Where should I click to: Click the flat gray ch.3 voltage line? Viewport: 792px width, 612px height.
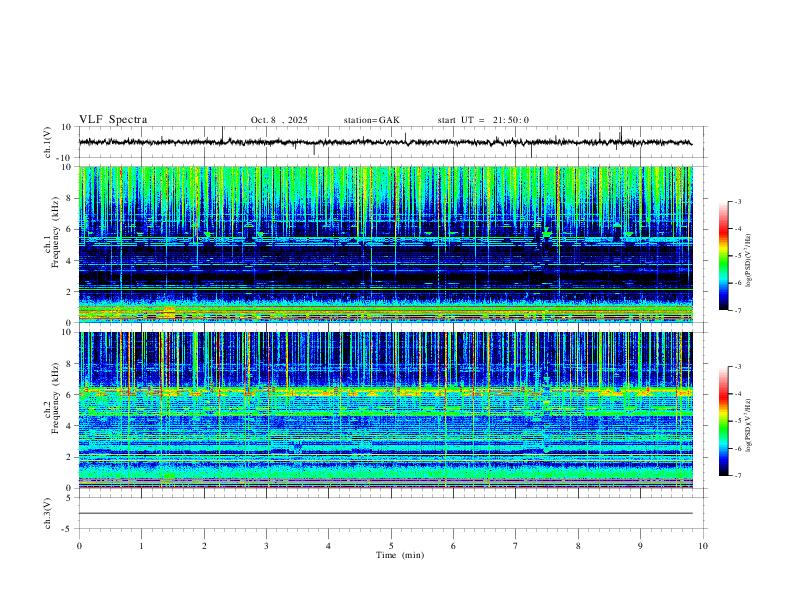[x=385, y=513]
